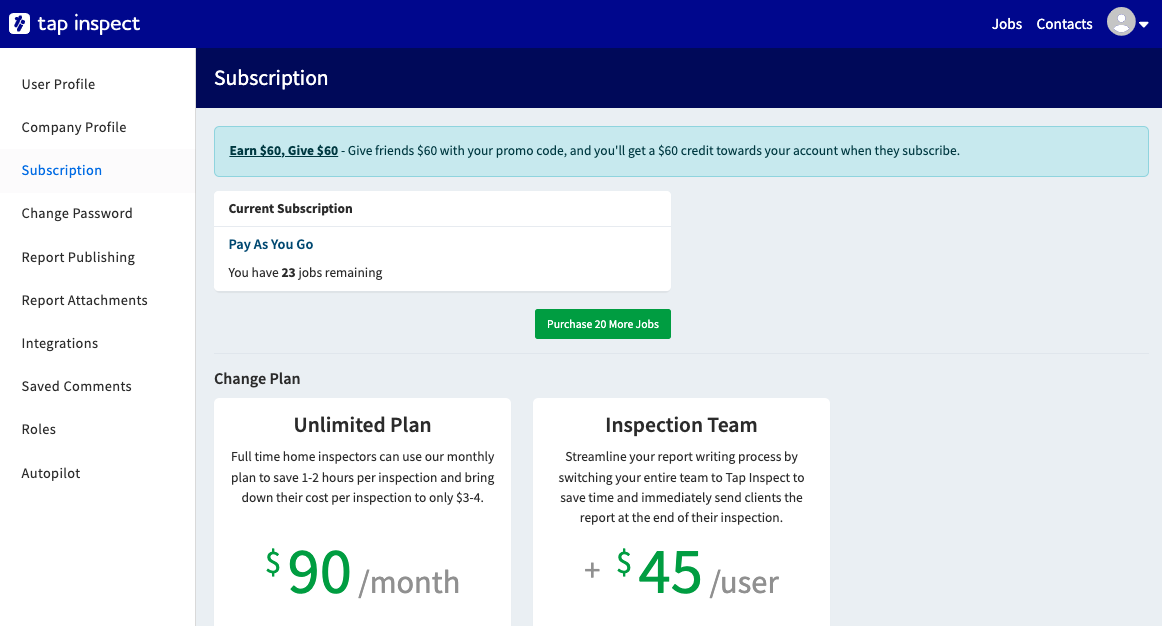Purchase 20 More Jobs button
The width and height of the screenshot is (1162, 626).
pyautogui.click(x=602, y=324)
